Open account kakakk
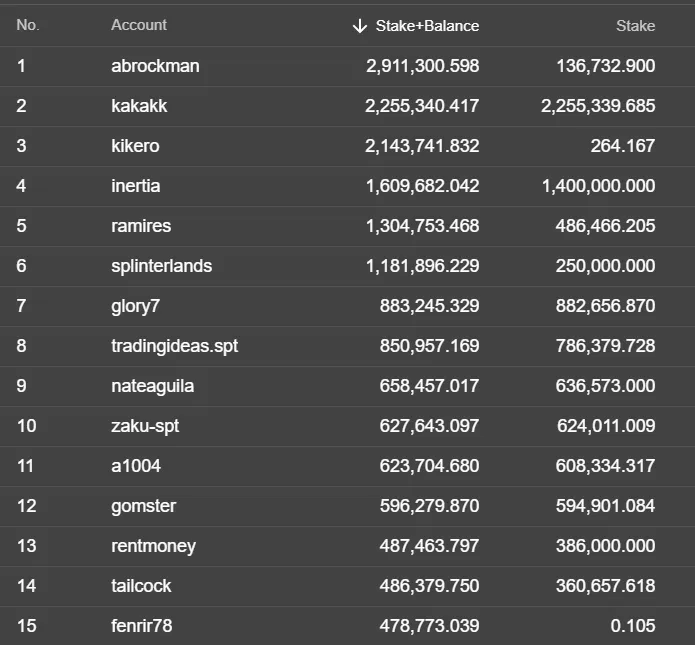Viewport: 695px width, 645px height. tap(139, 106)
